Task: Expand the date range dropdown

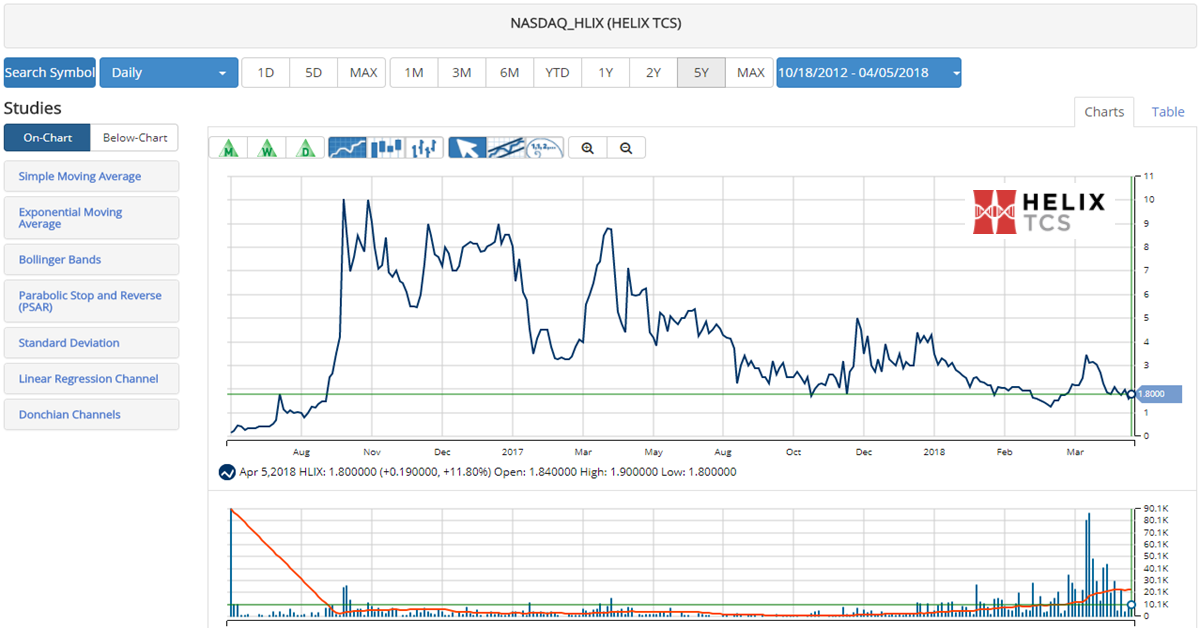Action: coord(868,72)
